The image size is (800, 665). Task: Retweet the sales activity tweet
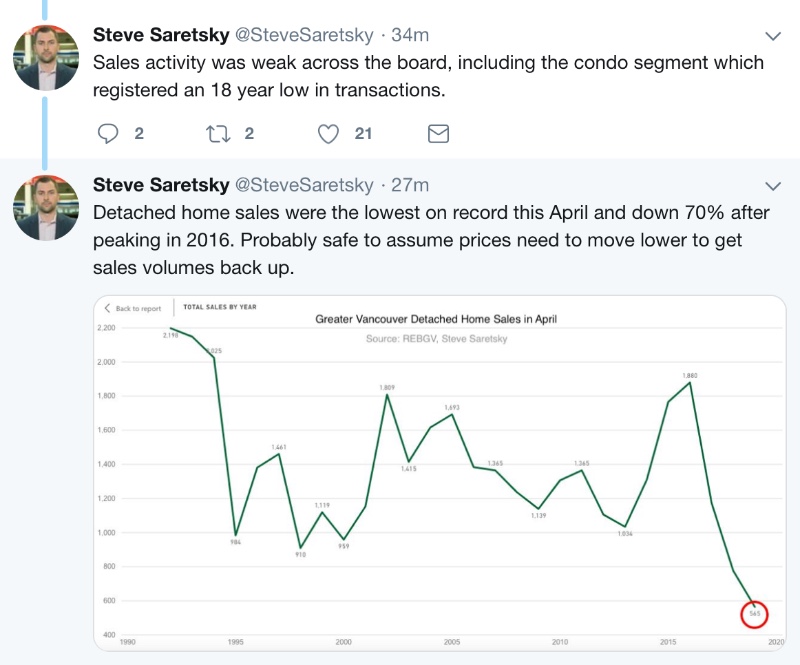[x=218, y=134]
